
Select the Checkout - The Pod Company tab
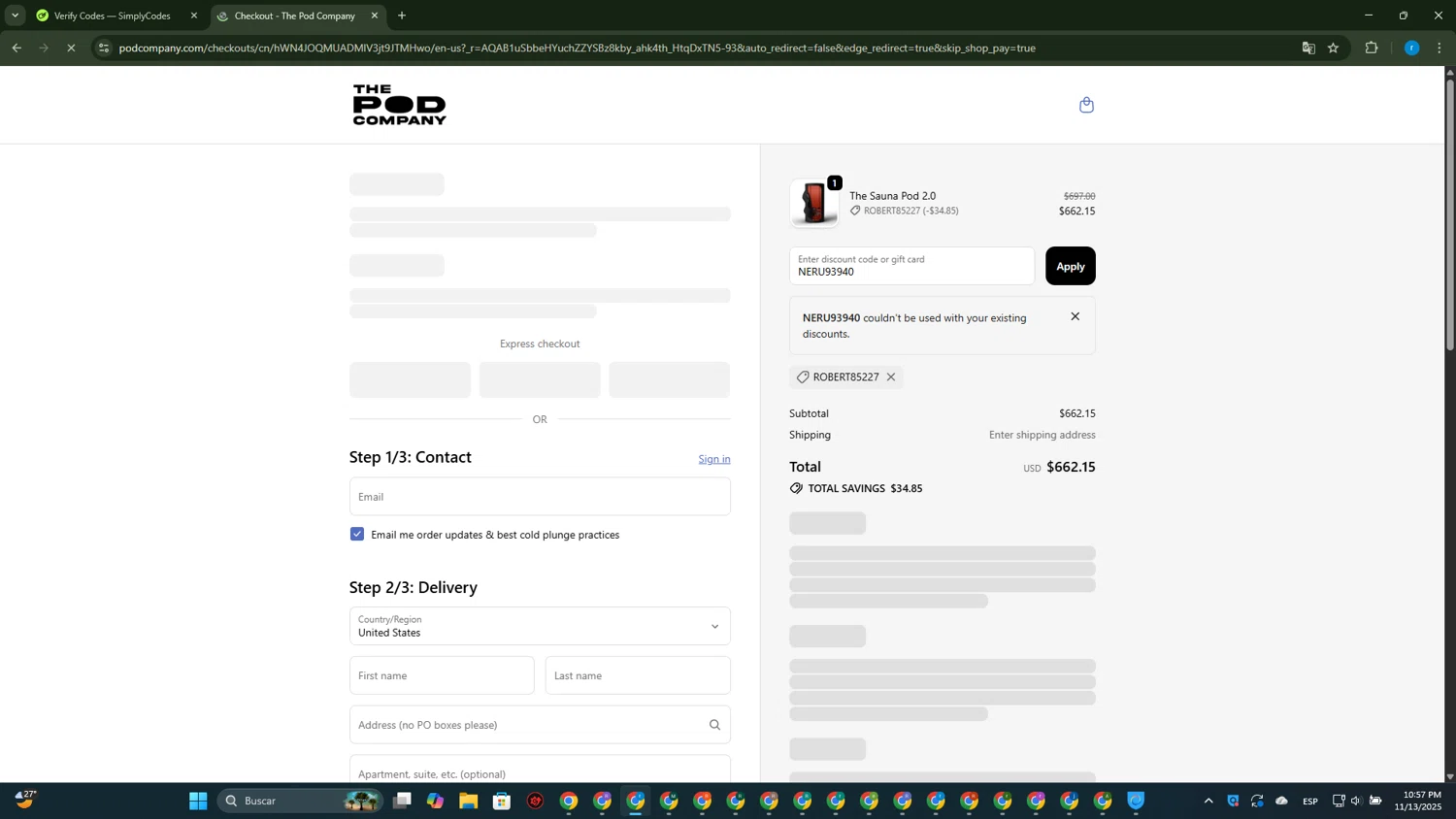click(295, 16)
